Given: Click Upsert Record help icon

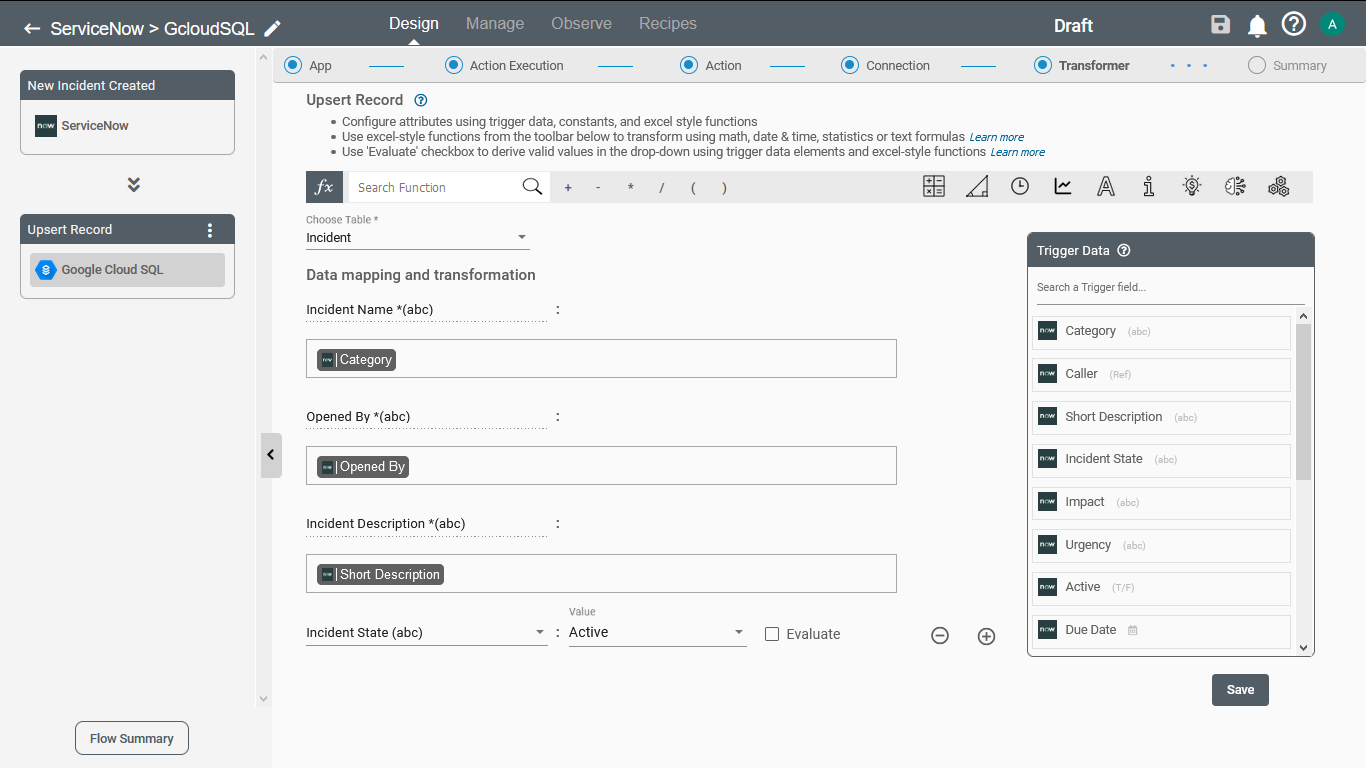Looking at the screenshot, I should [421, 100].
